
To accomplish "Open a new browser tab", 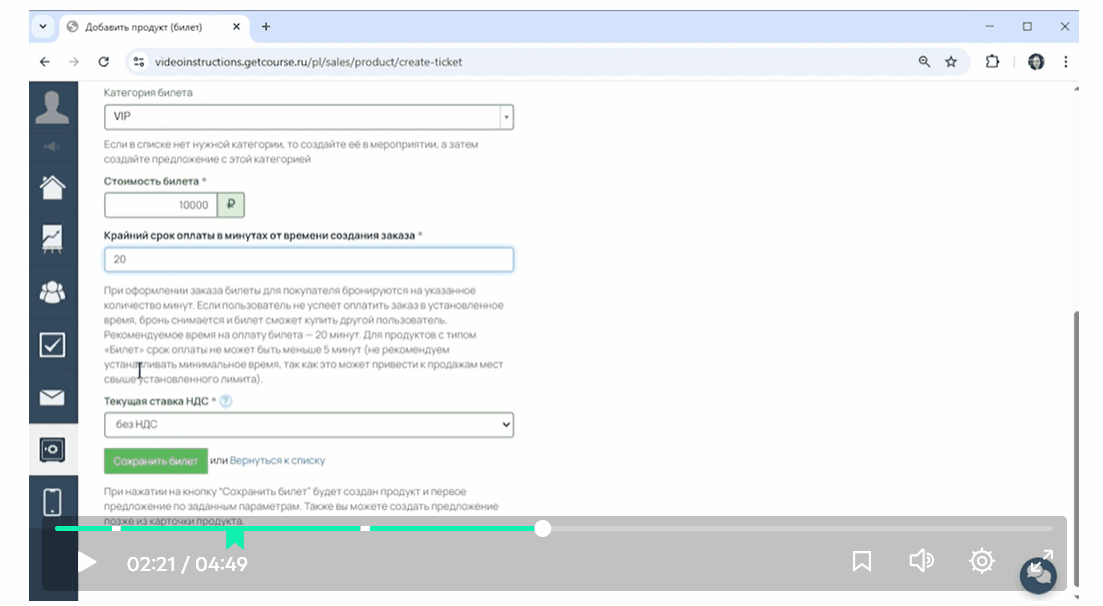I will pos(266,27).
